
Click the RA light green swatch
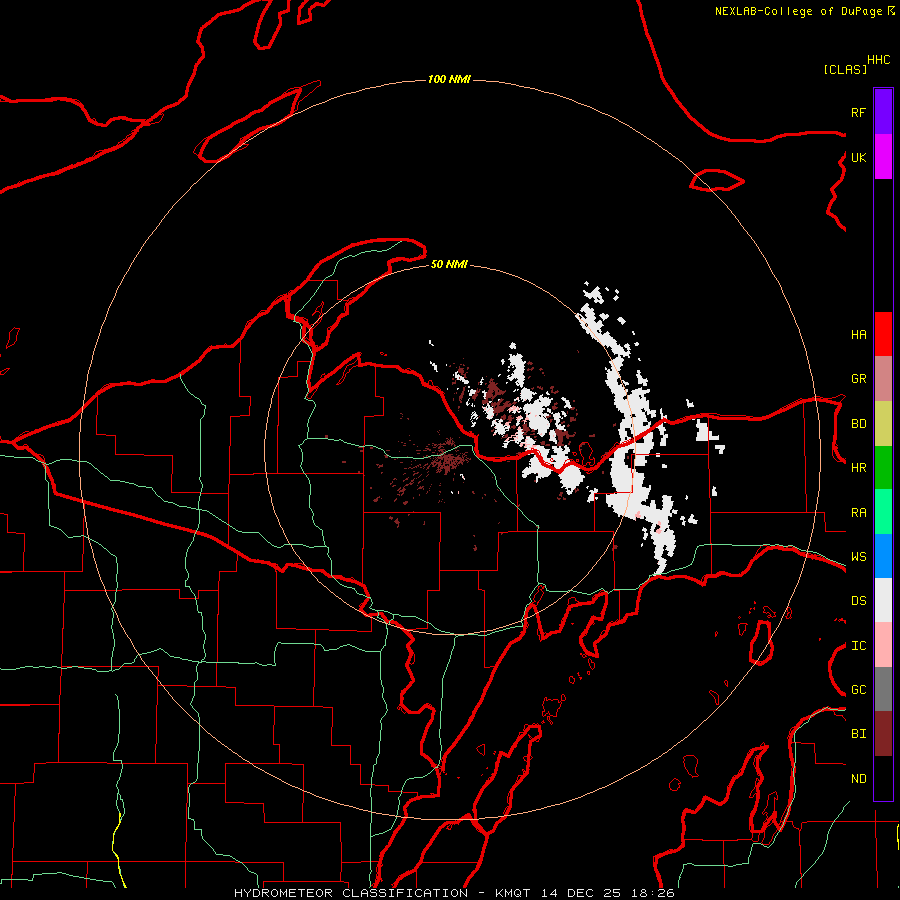(x=883, y=512)
